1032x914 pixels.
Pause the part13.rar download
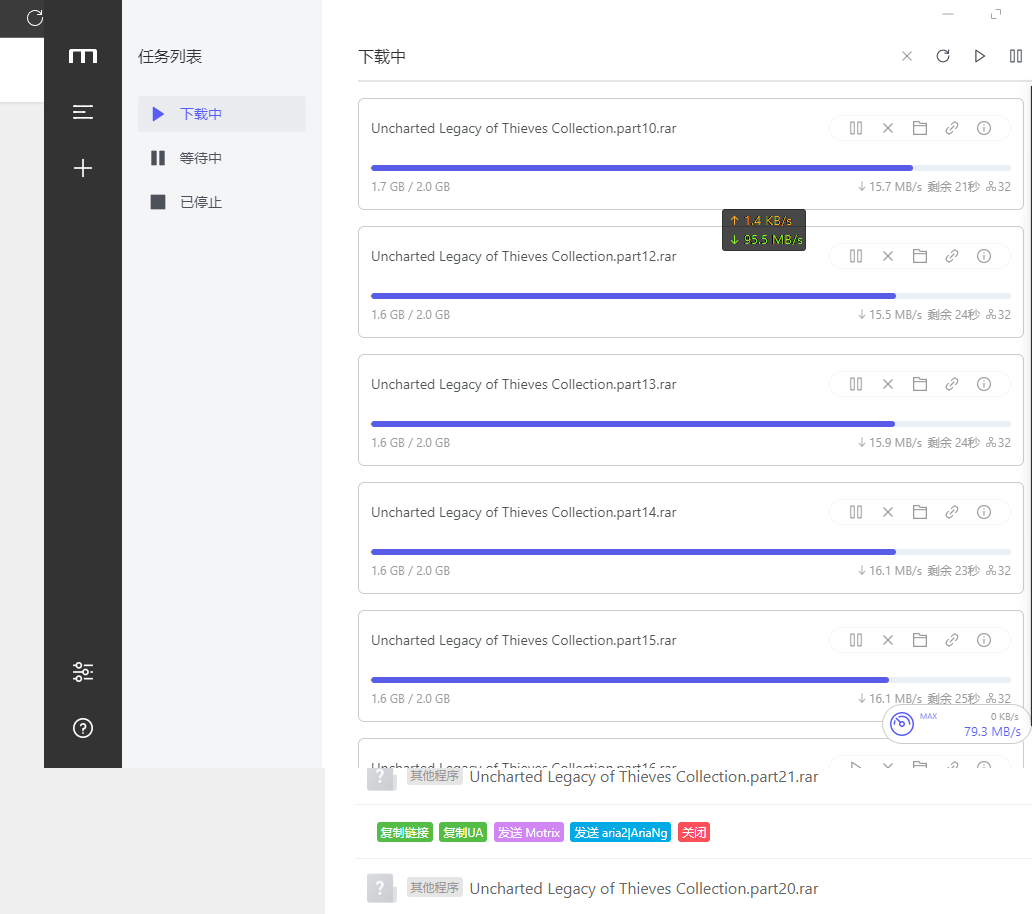click(856, 384)
